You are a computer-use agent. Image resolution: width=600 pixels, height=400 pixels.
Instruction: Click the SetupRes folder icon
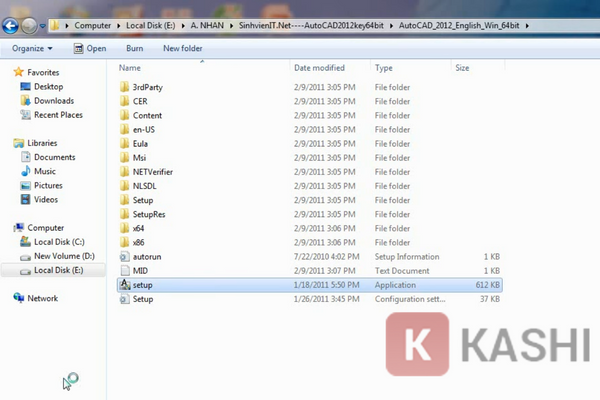point(124,214)
